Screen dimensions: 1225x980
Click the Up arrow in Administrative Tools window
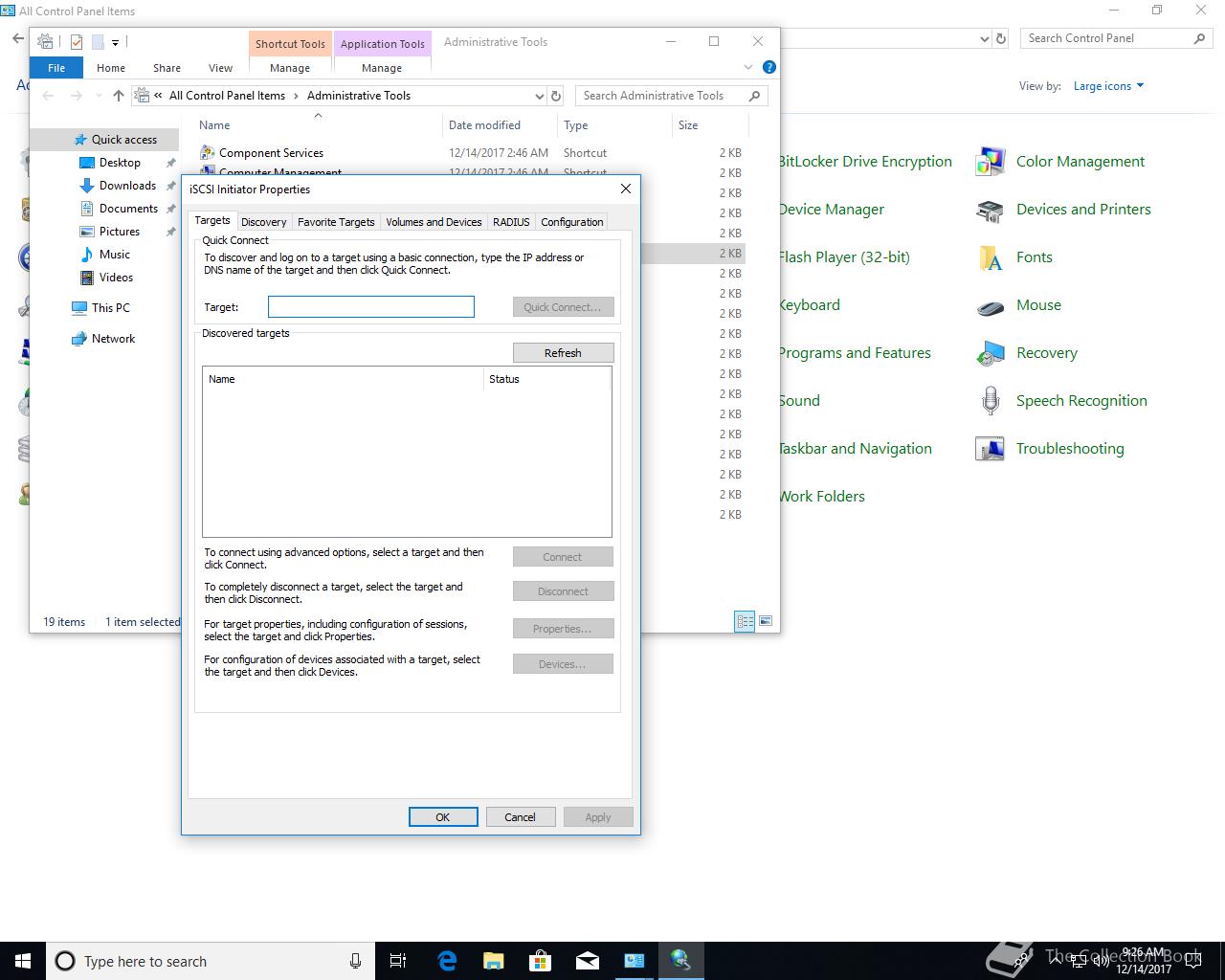click(x=119, y=96)
